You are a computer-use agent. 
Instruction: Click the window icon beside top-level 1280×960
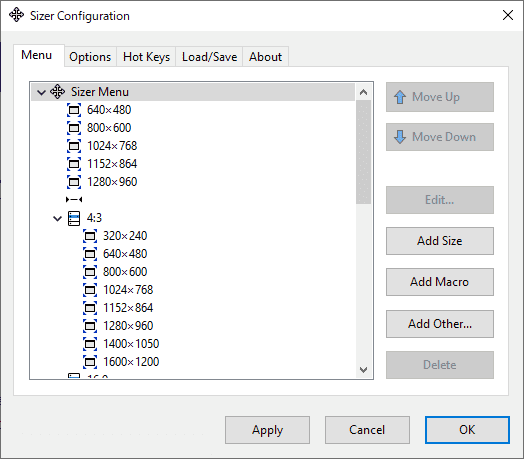click(x=74, y=182)
